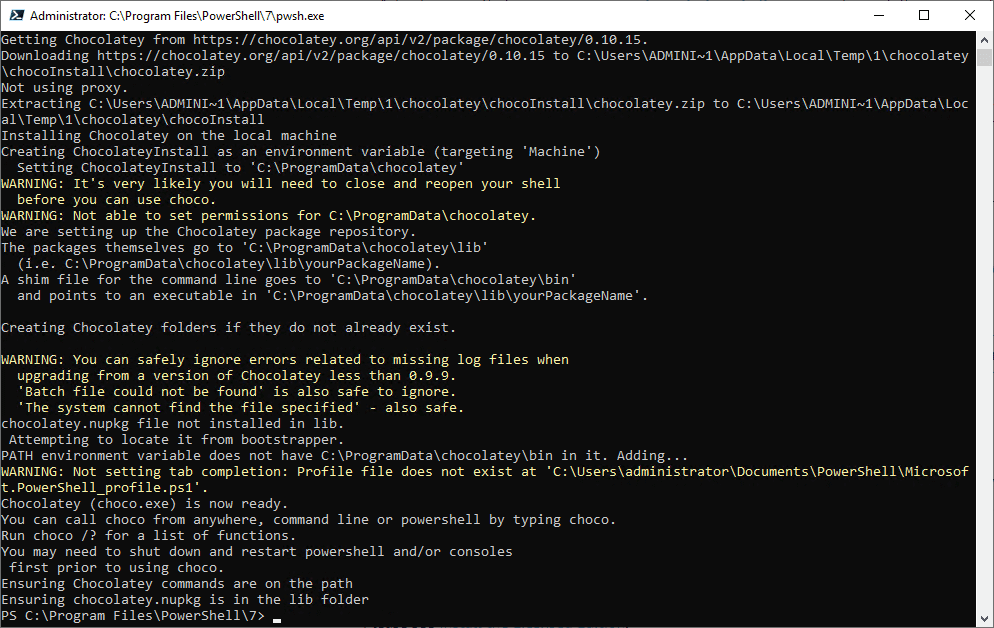Click the '(i.e. C:\ProgramData\chocolatey\lib\yourPackageName).' line
Screen dimensions: 994x628
pos(228,264)
